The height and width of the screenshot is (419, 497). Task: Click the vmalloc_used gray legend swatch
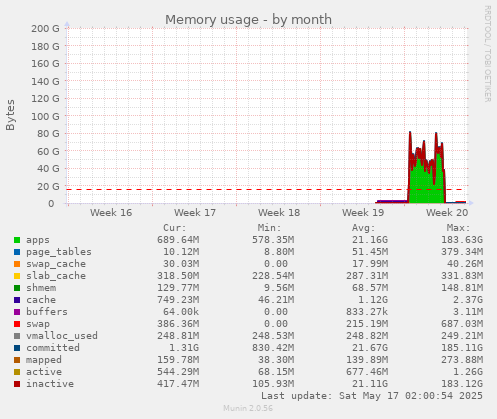[17, 336]
